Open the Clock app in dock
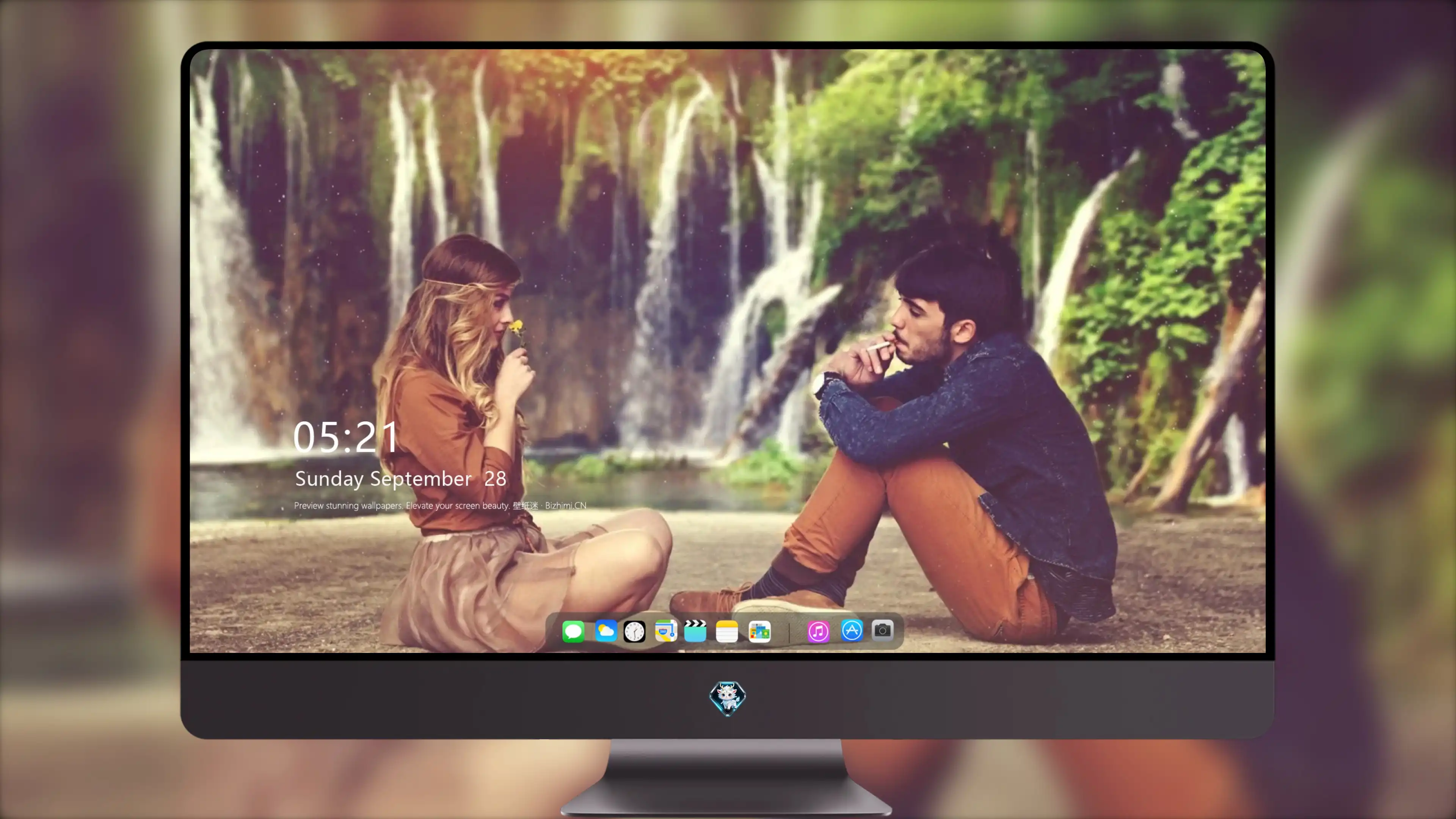Screen dimensions: 1456x819 634,631
